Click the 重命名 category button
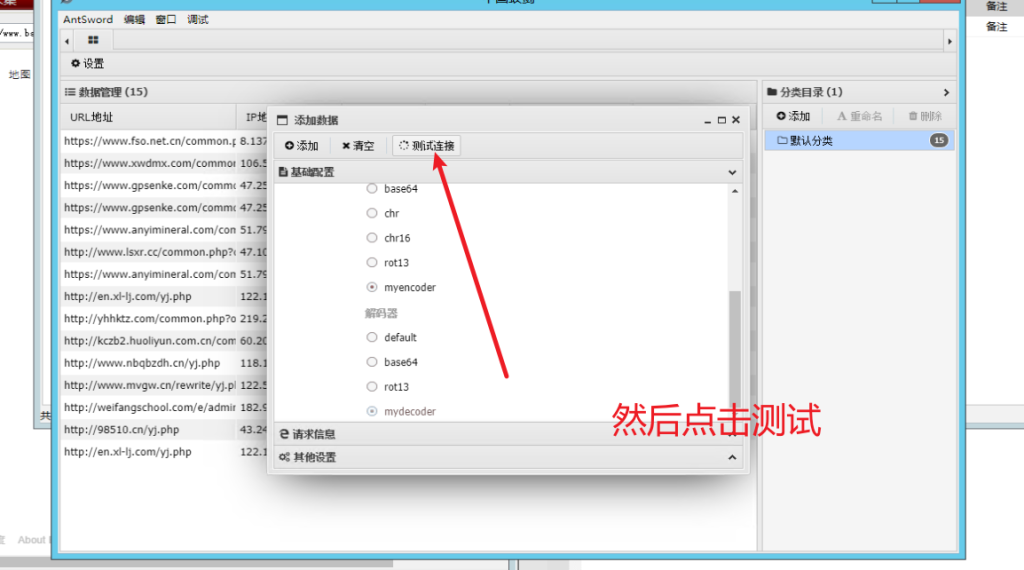The height and width of the screenshot is (570, 1024). point(860,117)
